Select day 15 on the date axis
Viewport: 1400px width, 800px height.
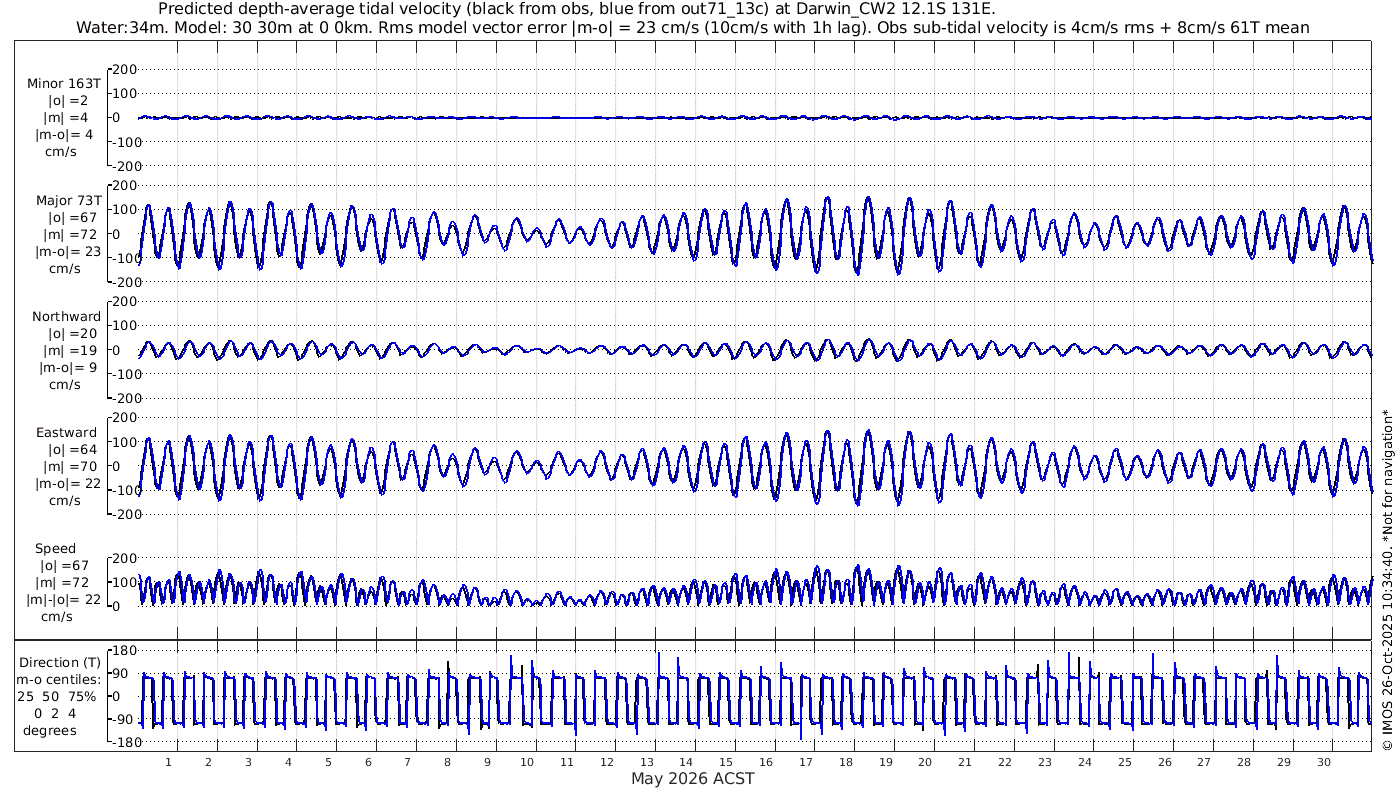[726, 762]
